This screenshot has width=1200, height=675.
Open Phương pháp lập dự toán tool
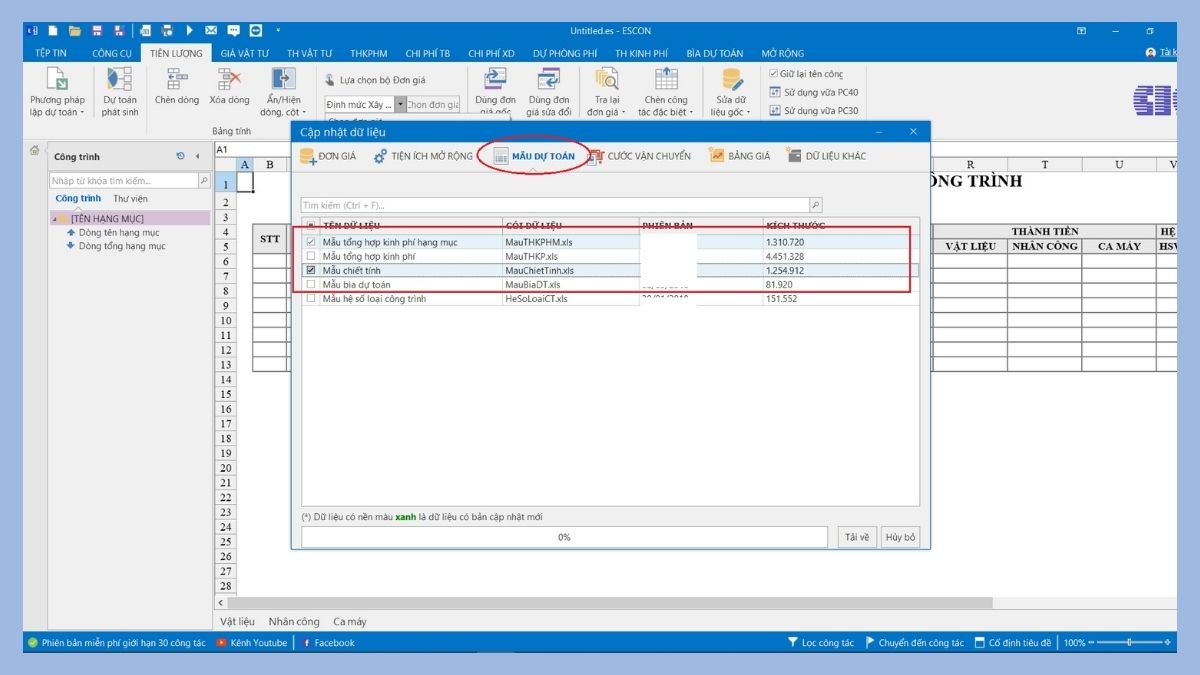(x=57, y=80)
